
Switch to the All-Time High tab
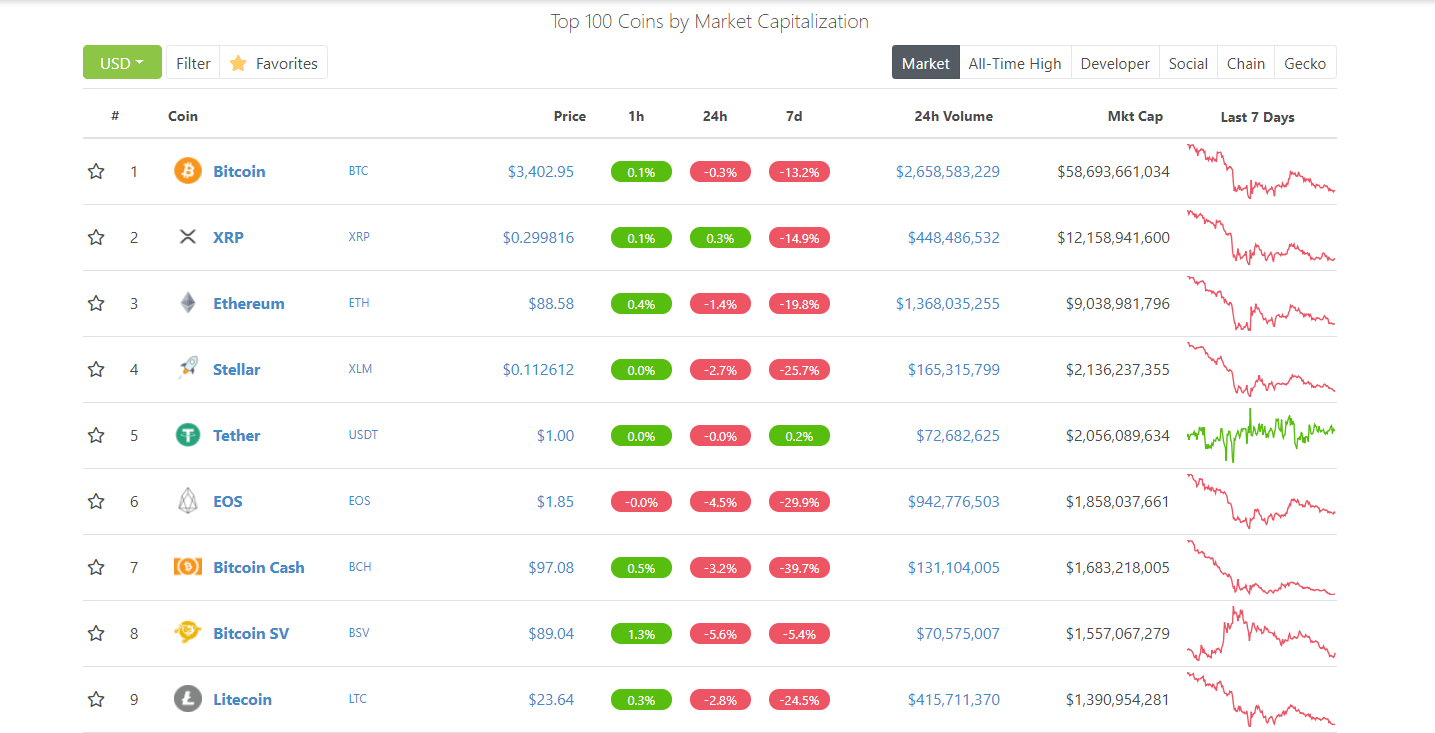point(1015,63)
